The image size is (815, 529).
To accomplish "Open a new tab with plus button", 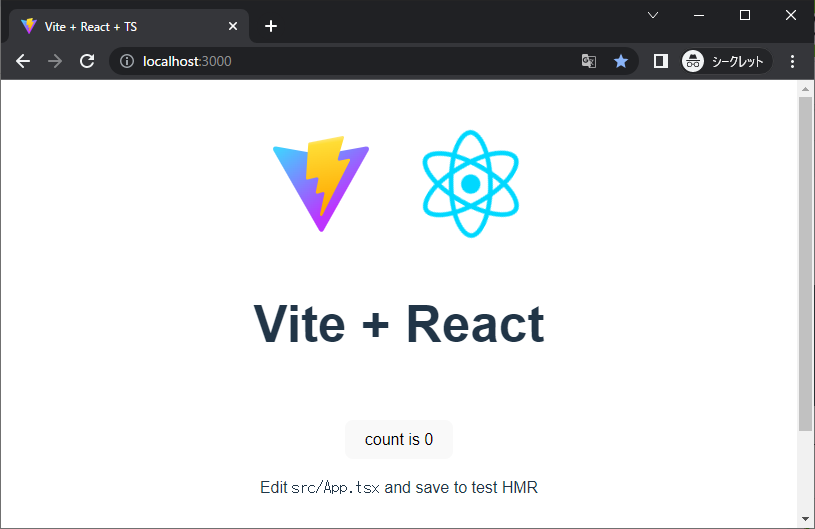I will click(271, 26).
